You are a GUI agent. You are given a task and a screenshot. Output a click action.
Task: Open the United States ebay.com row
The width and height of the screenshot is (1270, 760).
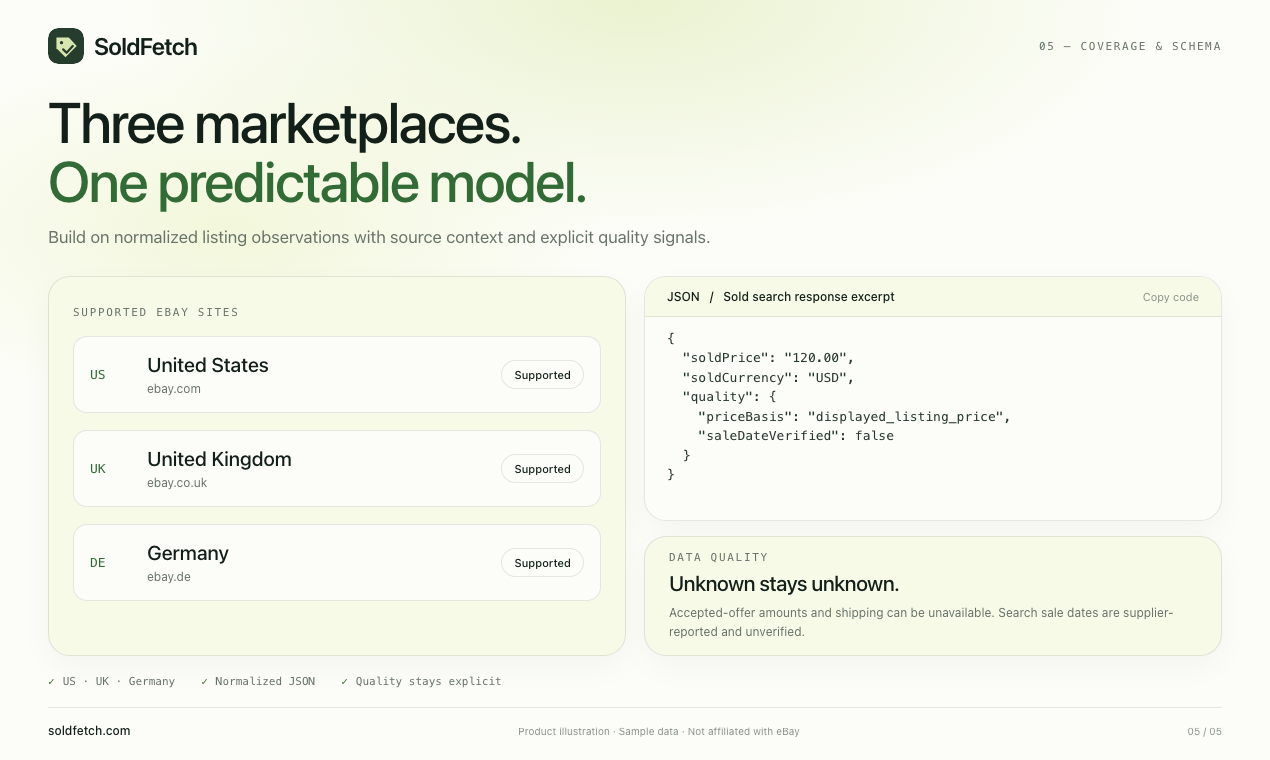(x=337, y=375)
